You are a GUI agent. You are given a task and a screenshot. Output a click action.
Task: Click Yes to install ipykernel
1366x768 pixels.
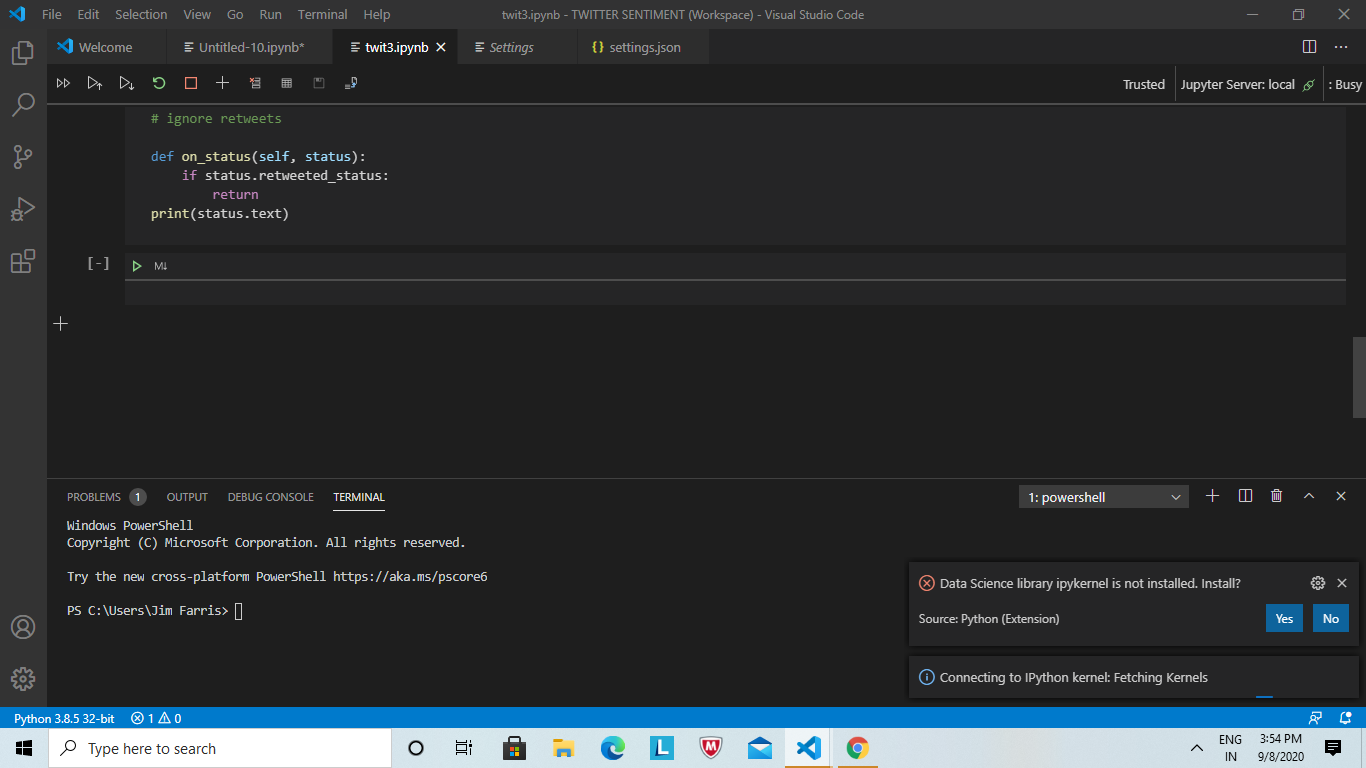pyautogui.click(x=1284, y=618)
